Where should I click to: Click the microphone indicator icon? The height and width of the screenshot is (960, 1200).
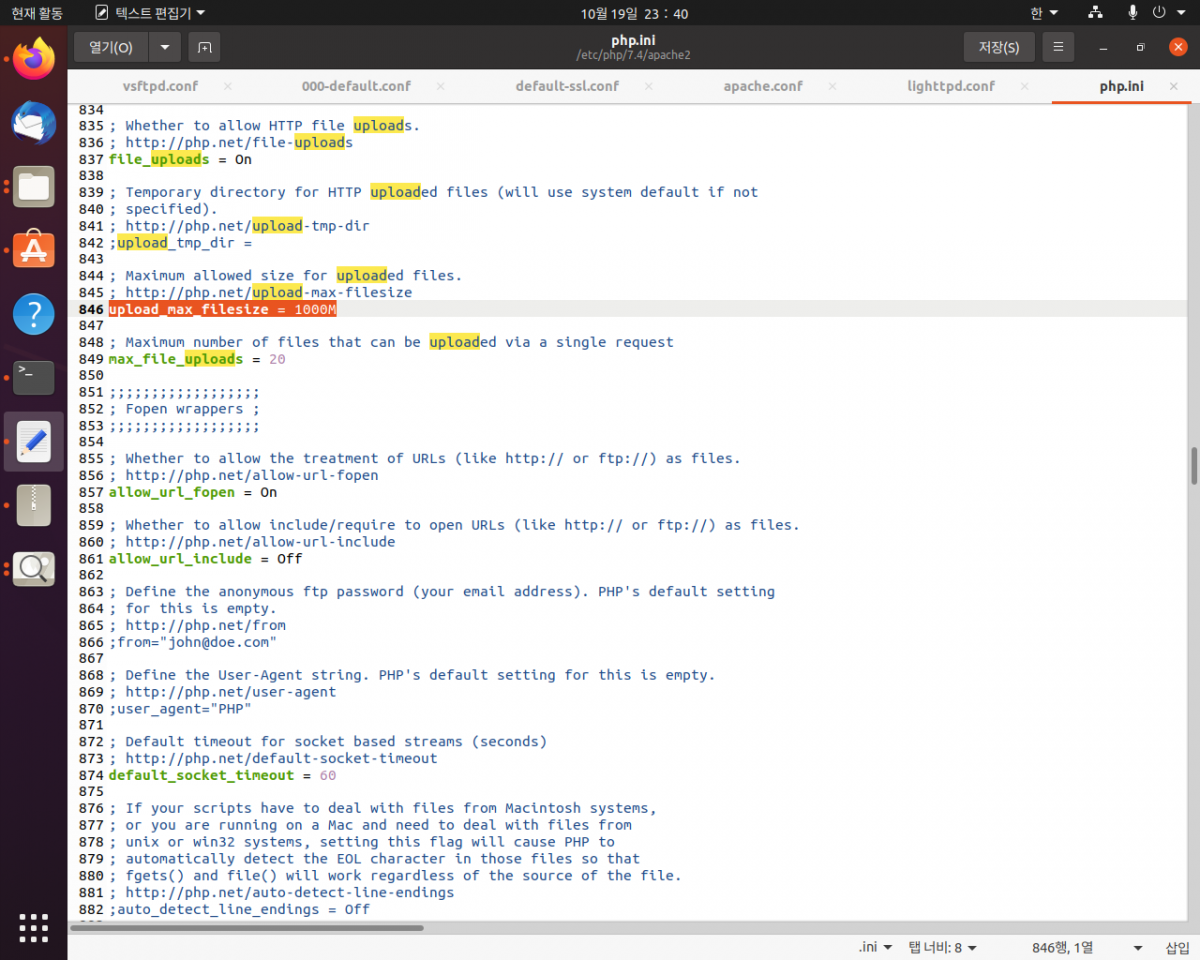pyautogui.click(x=1133, y=13)
